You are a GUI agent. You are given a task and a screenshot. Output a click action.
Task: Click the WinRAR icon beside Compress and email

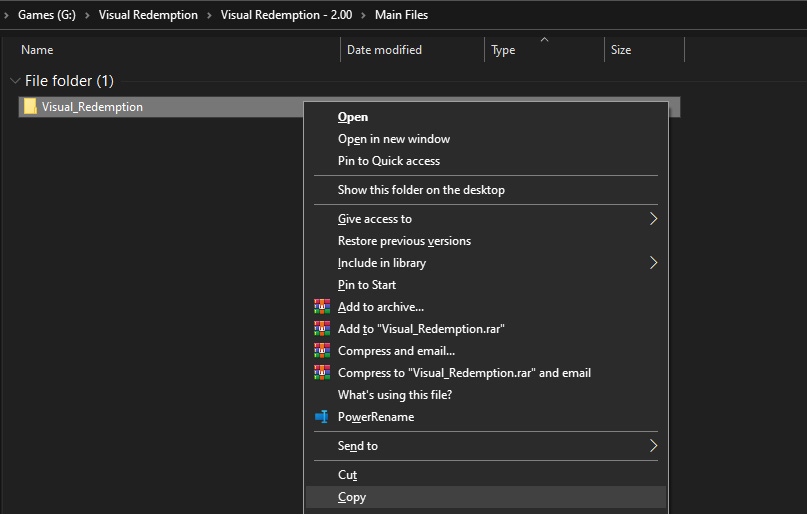321,351
